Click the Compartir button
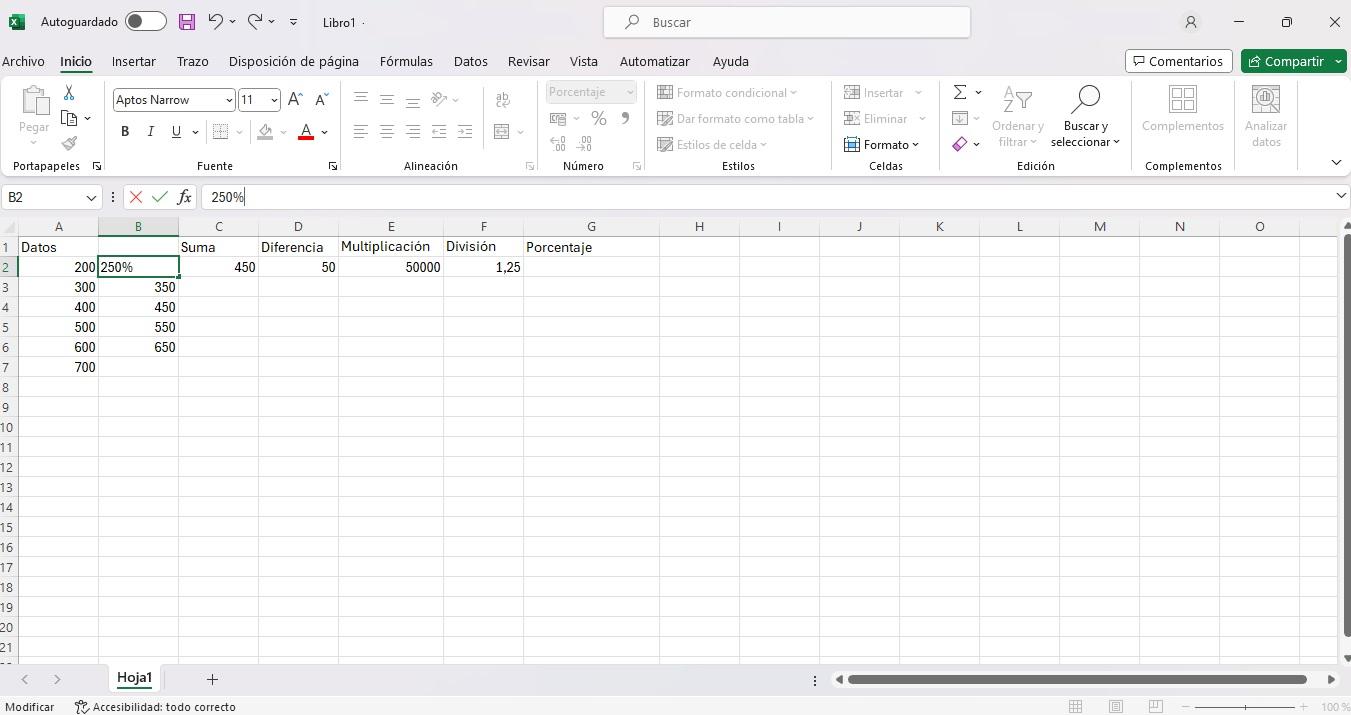The width and height of the screenshot is (1351, 715). coord(1286,61)
